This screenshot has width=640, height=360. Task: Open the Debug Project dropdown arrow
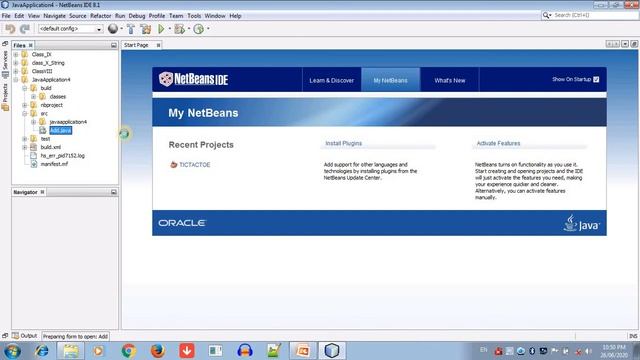coord(189,29)
